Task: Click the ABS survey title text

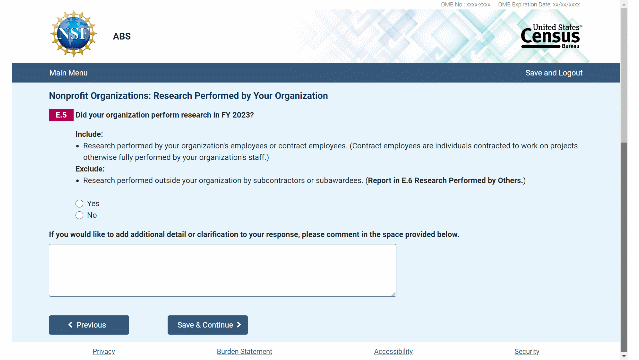Action: (121, 36)
